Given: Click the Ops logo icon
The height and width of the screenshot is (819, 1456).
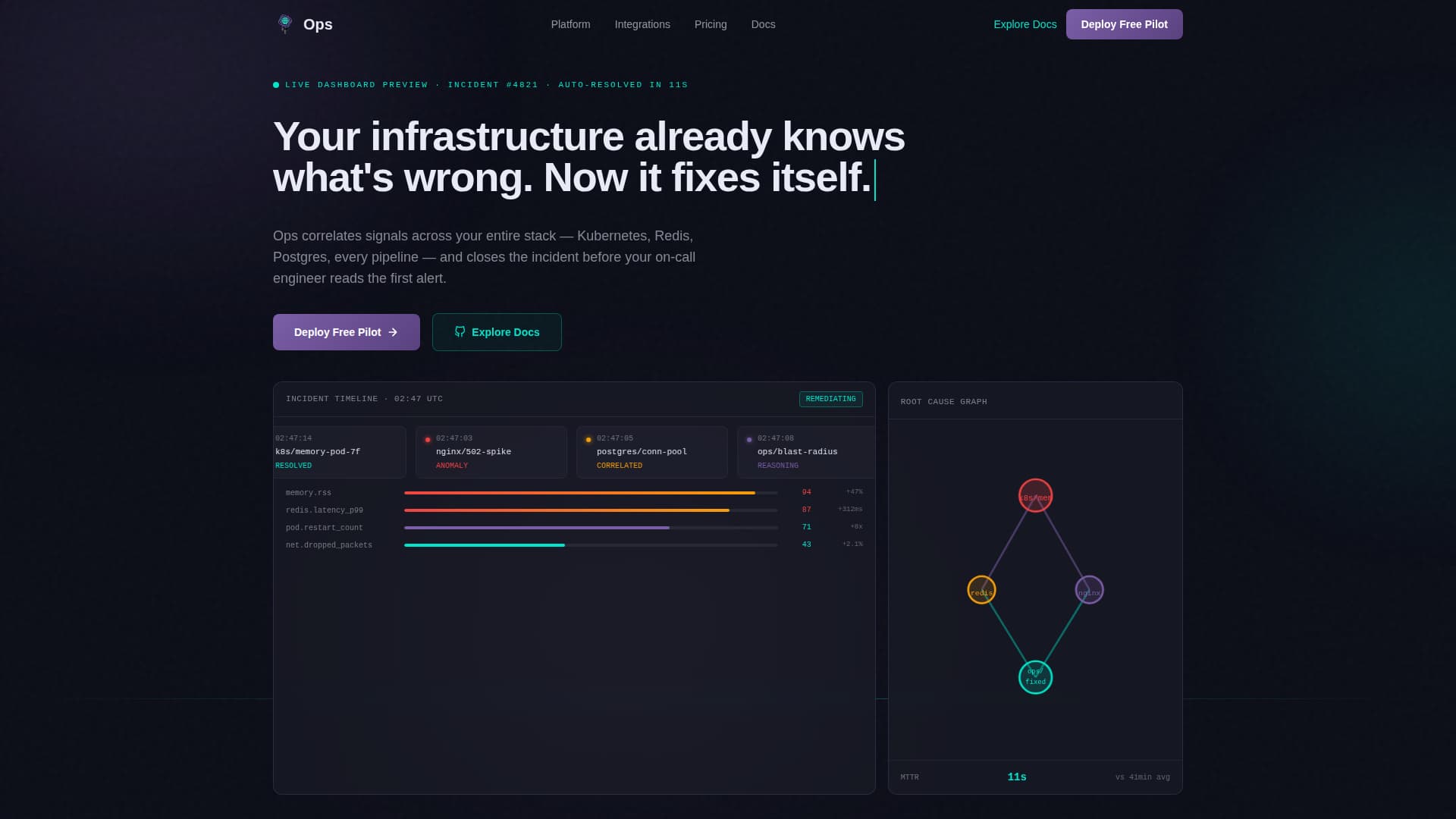Looking at the screenshot, I should pyautogui.click(x=285, y=24).
